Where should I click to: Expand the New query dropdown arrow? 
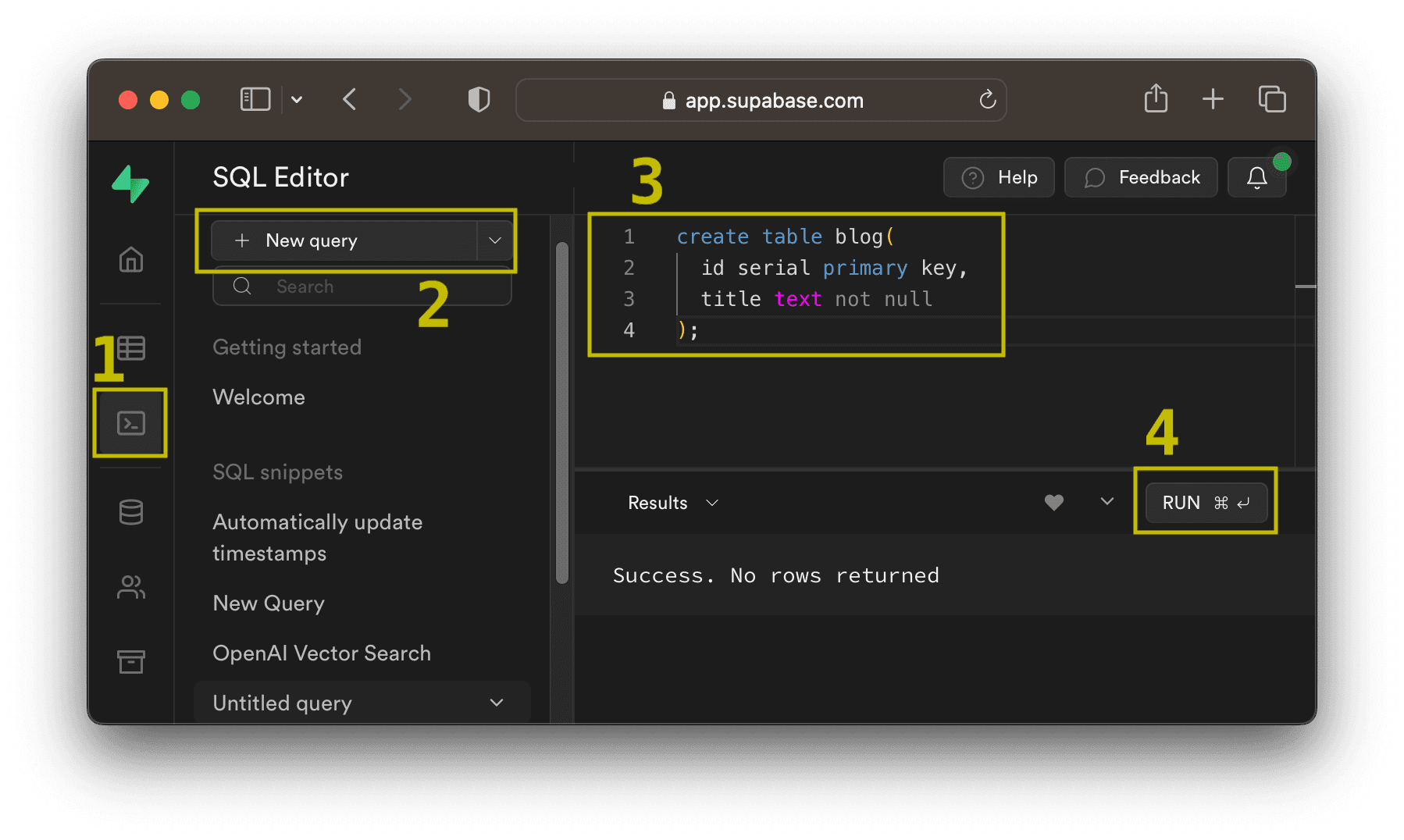[495, 240]
